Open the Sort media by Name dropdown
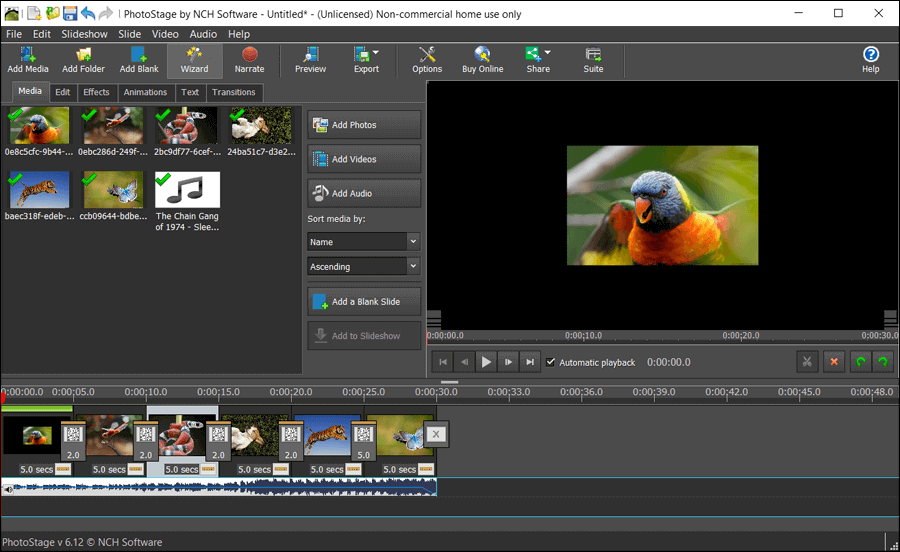The image size is (900, 552). pos(363,242)
